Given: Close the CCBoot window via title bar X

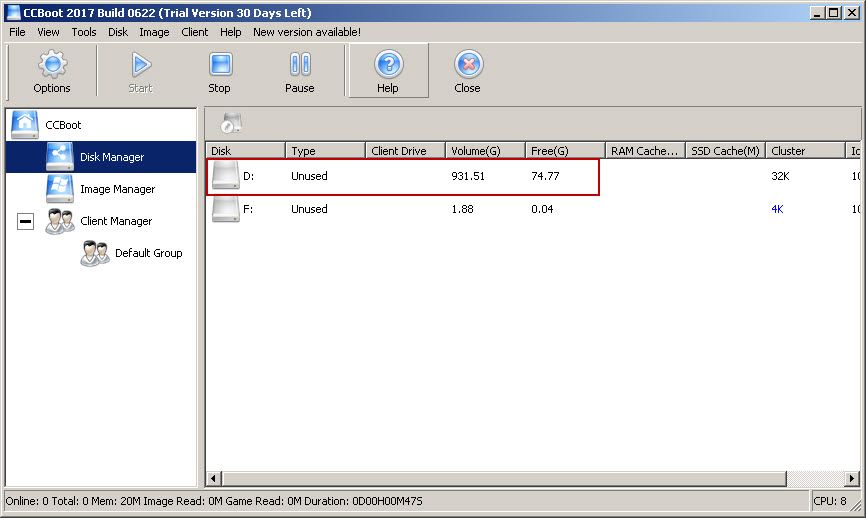Looking at the screenshot, I should click(x=852, y=12).
